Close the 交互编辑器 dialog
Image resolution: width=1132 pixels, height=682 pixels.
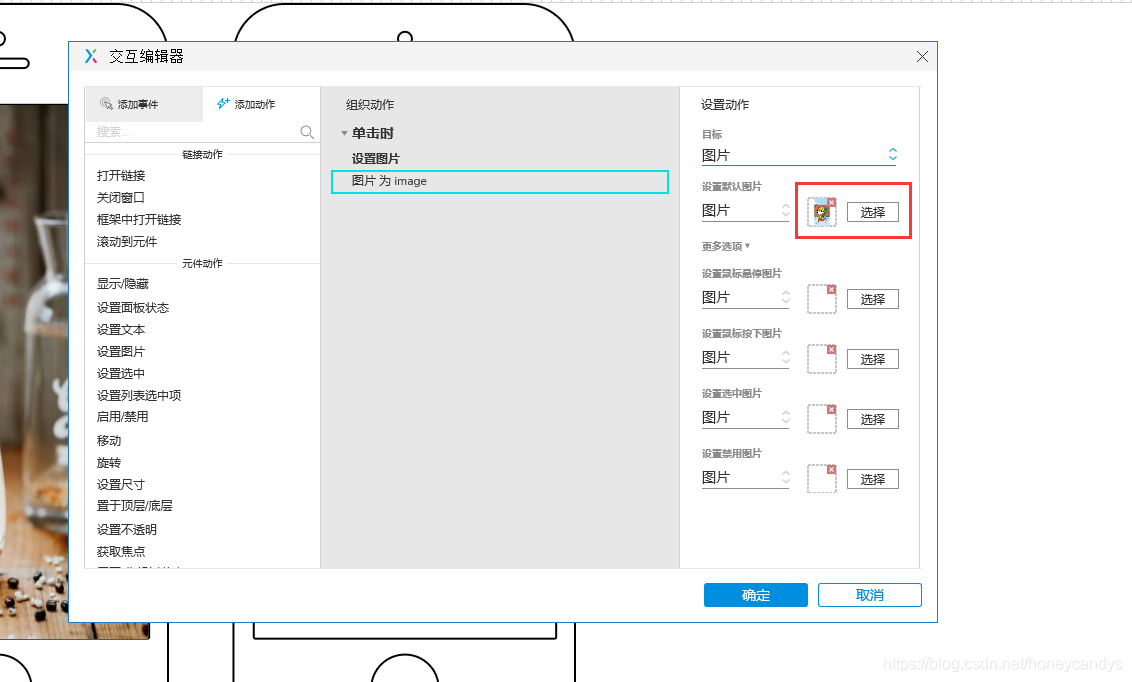(922, 56)
